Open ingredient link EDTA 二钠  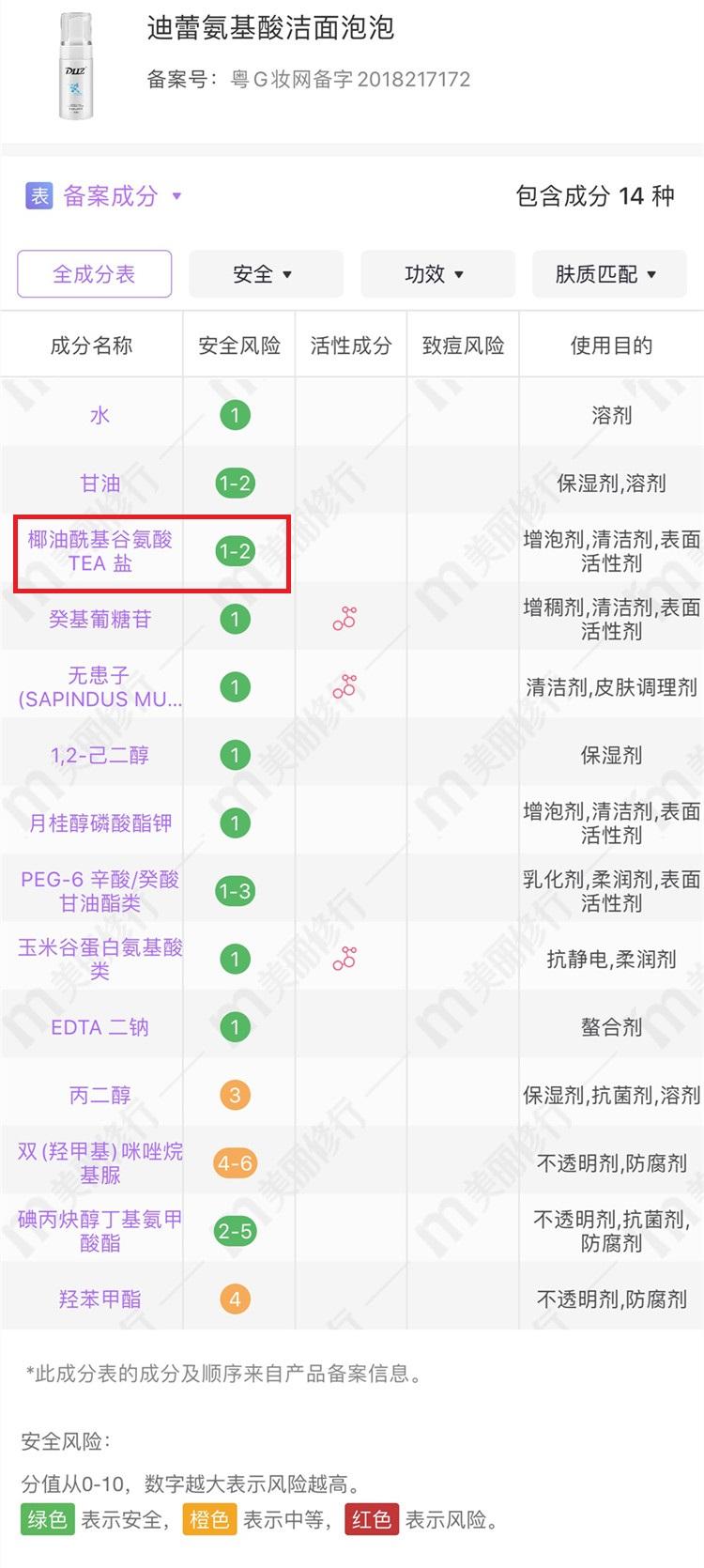(100, 1027)
